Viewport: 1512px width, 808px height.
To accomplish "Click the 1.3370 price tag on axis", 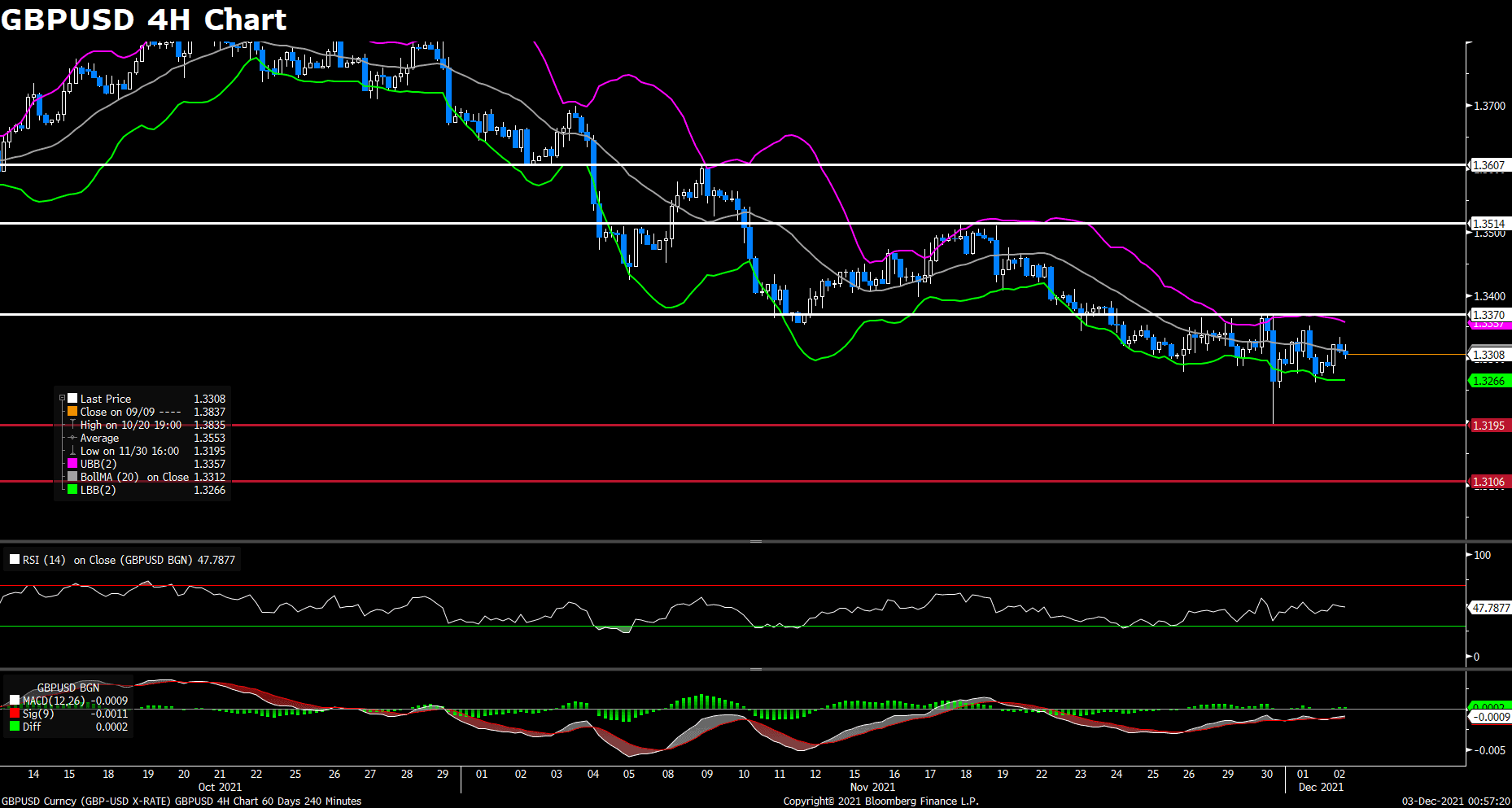I will tap(1488, 315).
